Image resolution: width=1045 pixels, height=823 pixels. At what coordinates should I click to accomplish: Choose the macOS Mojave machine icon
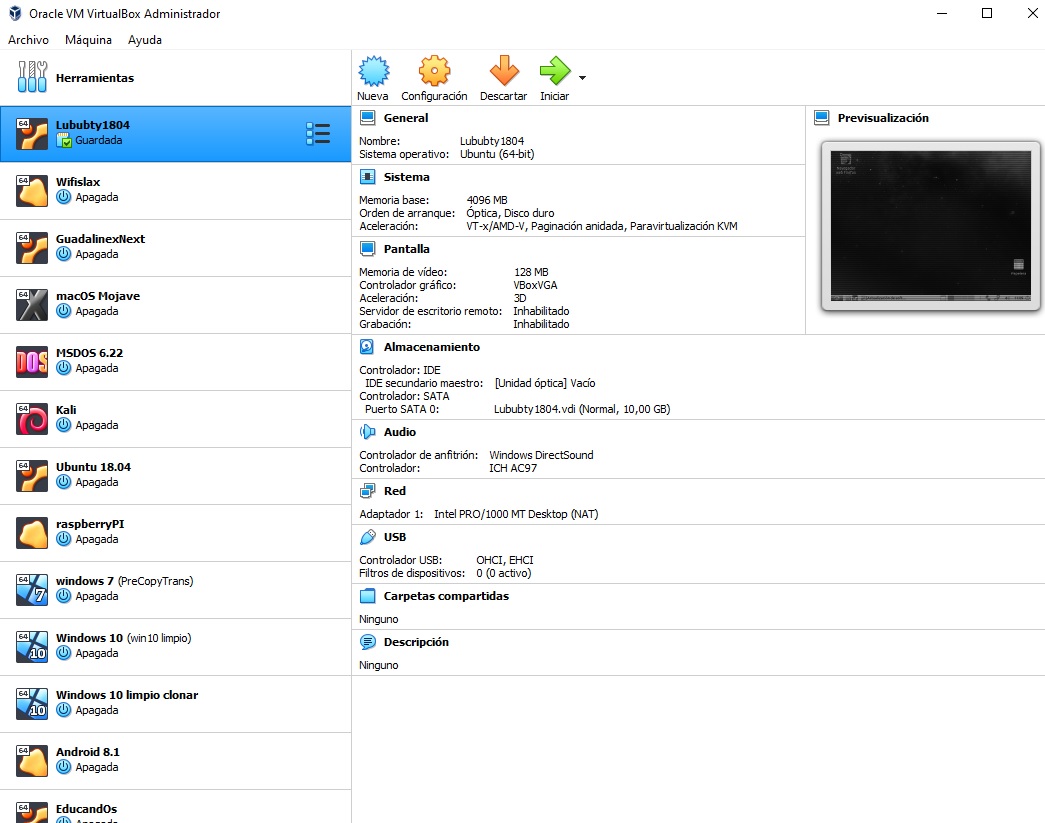[x=32, y=304]
